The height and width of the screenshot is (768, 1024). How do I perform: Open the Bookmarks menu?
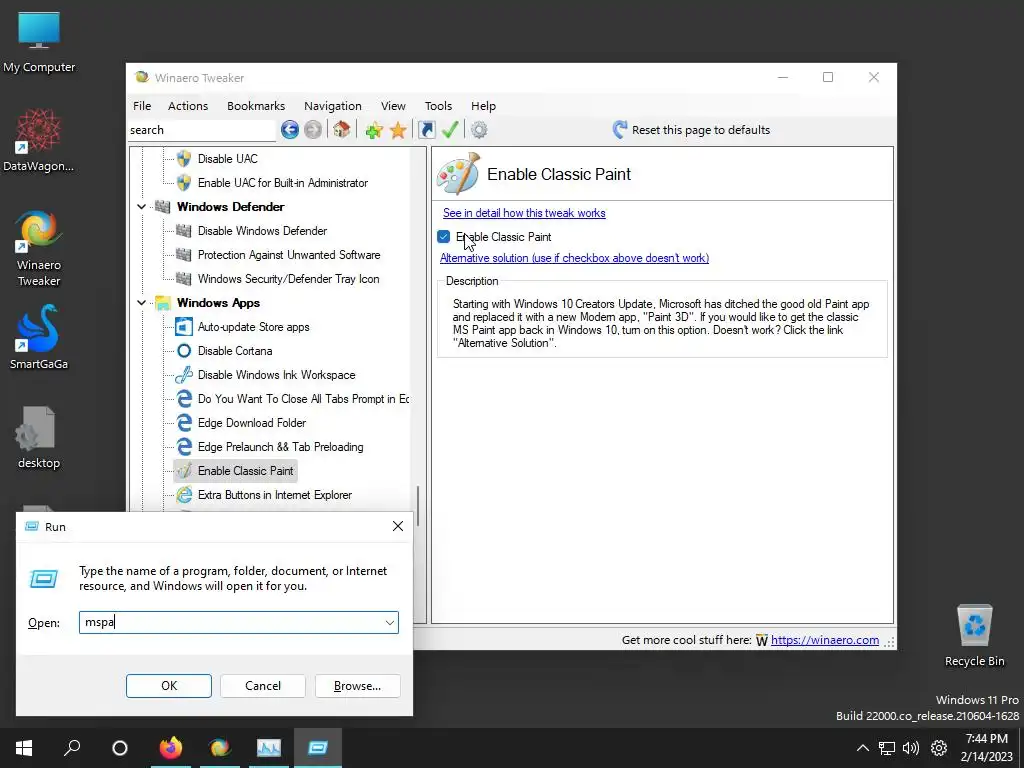coord(256,106)
